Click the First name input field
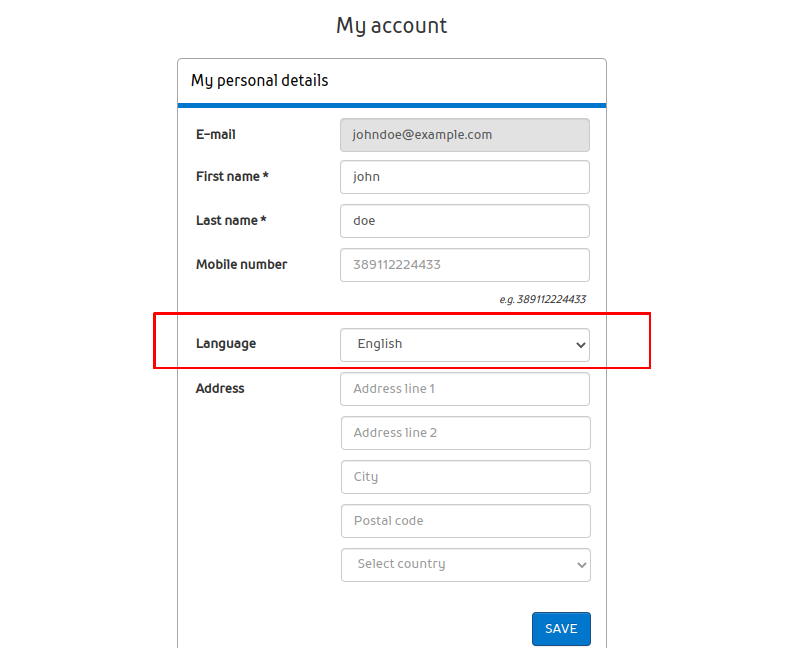 click(x=464, y=177)
